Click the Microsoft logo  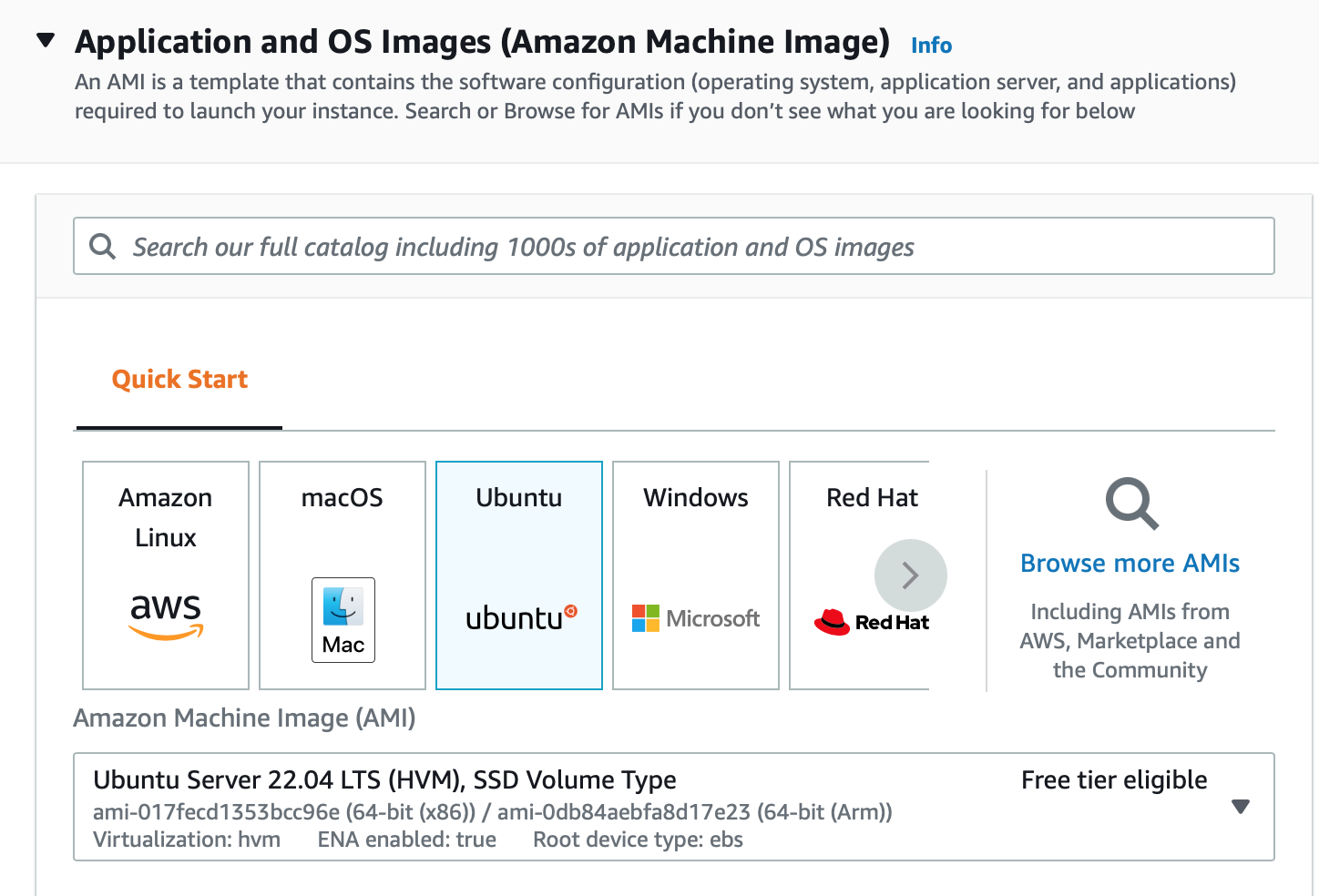[x=696, y=618]
